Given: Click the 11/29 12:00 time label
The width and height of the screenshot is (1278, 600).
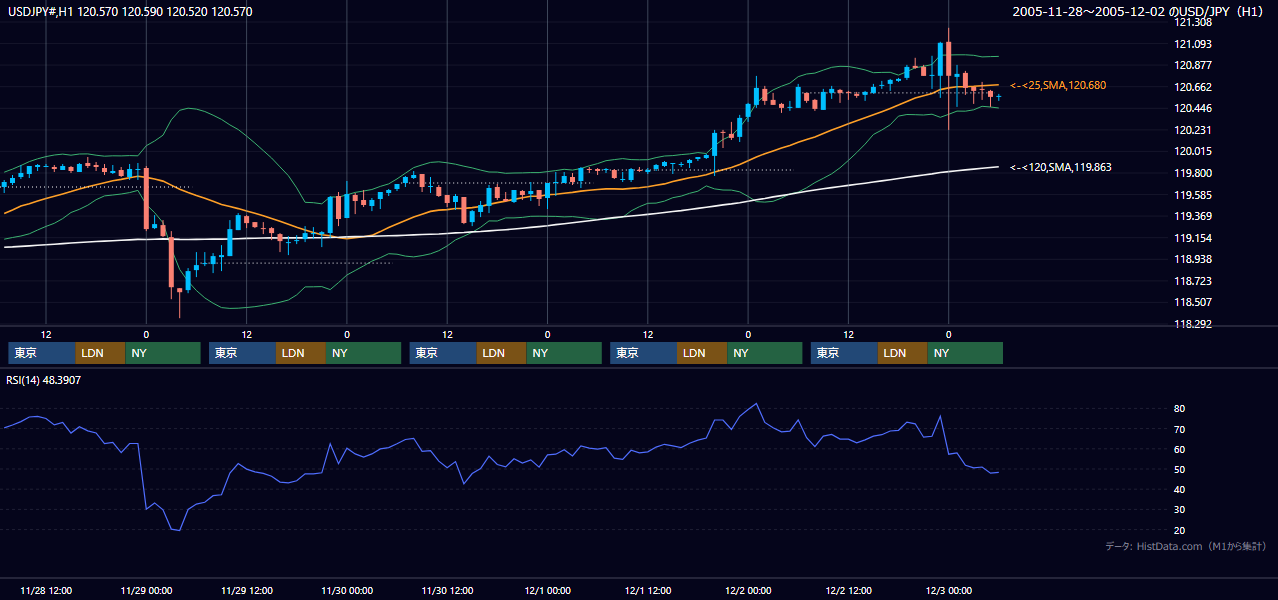Looking at the screenshot, I should click(x=246, y=590).
